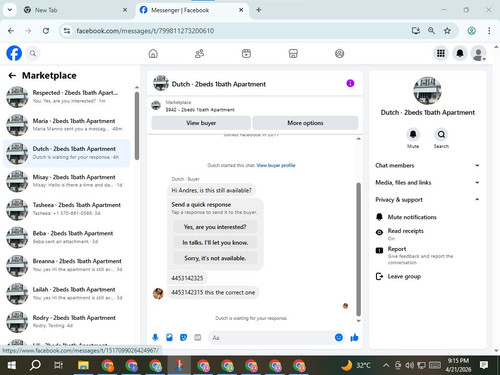The height and width of the screenshot is (375, 500).
Task: Open the notifications bell in the header
Action: [x=460, y=53]
